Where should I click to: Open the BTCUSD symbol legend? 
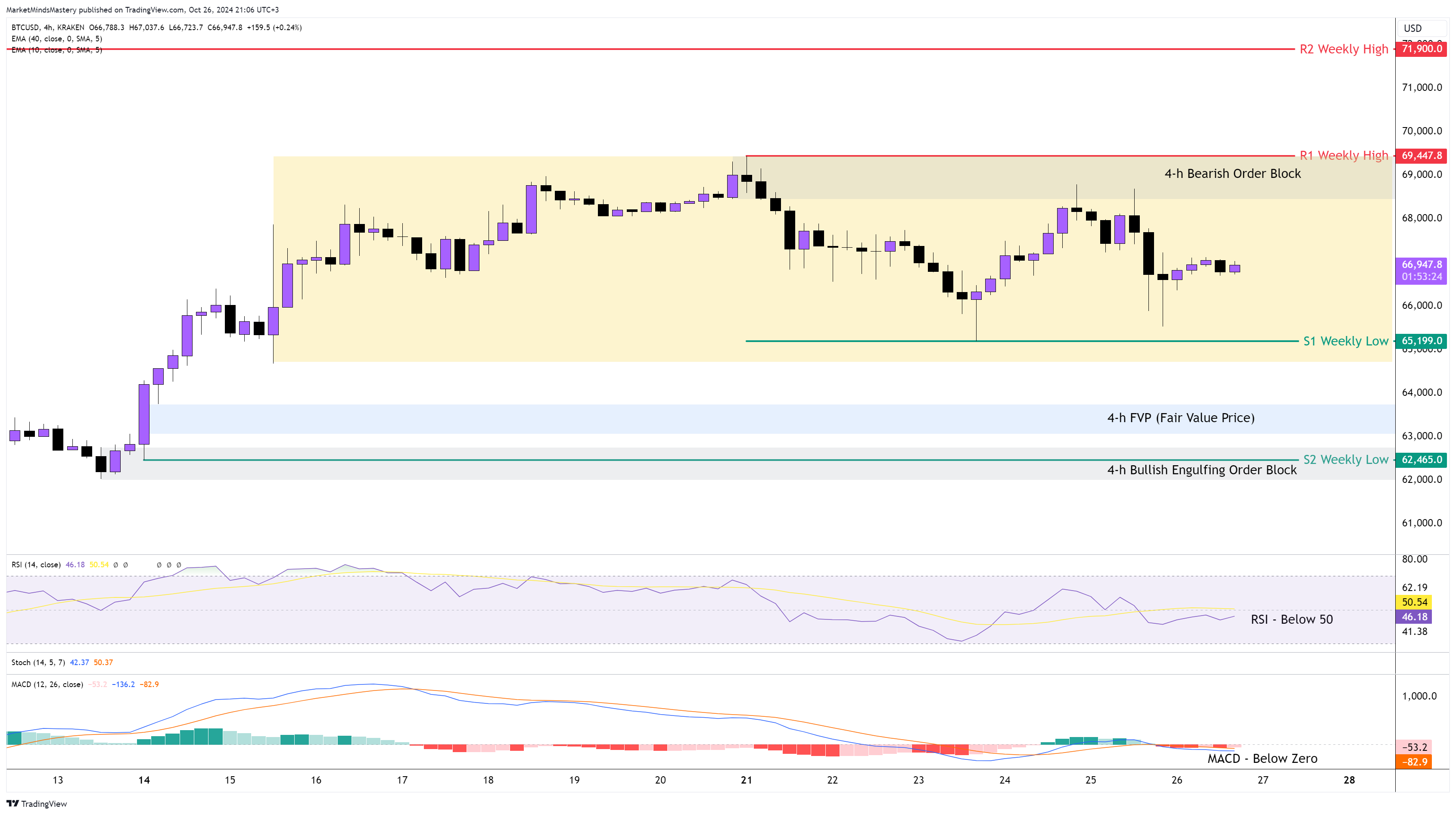26,27
